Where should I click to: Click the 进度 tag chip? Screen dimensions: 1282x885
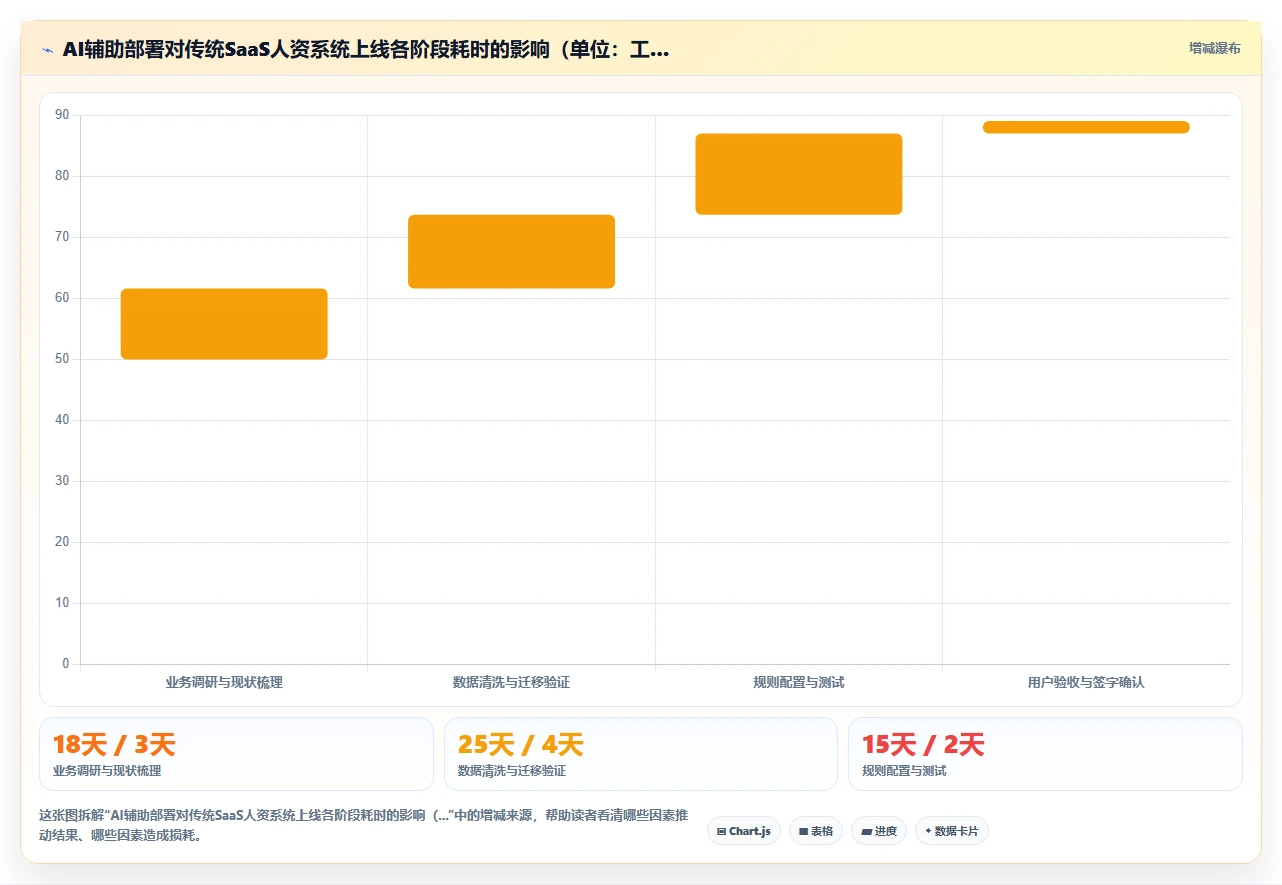point(879,831)
